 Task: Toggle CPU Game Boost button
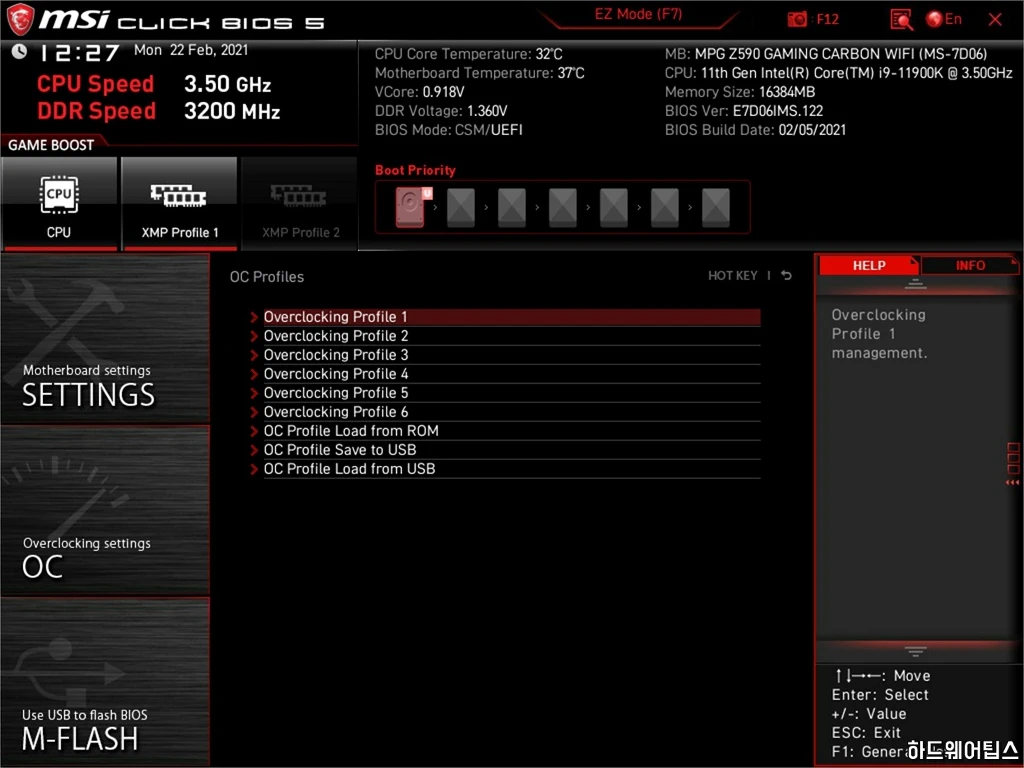(x=59, y=204)
